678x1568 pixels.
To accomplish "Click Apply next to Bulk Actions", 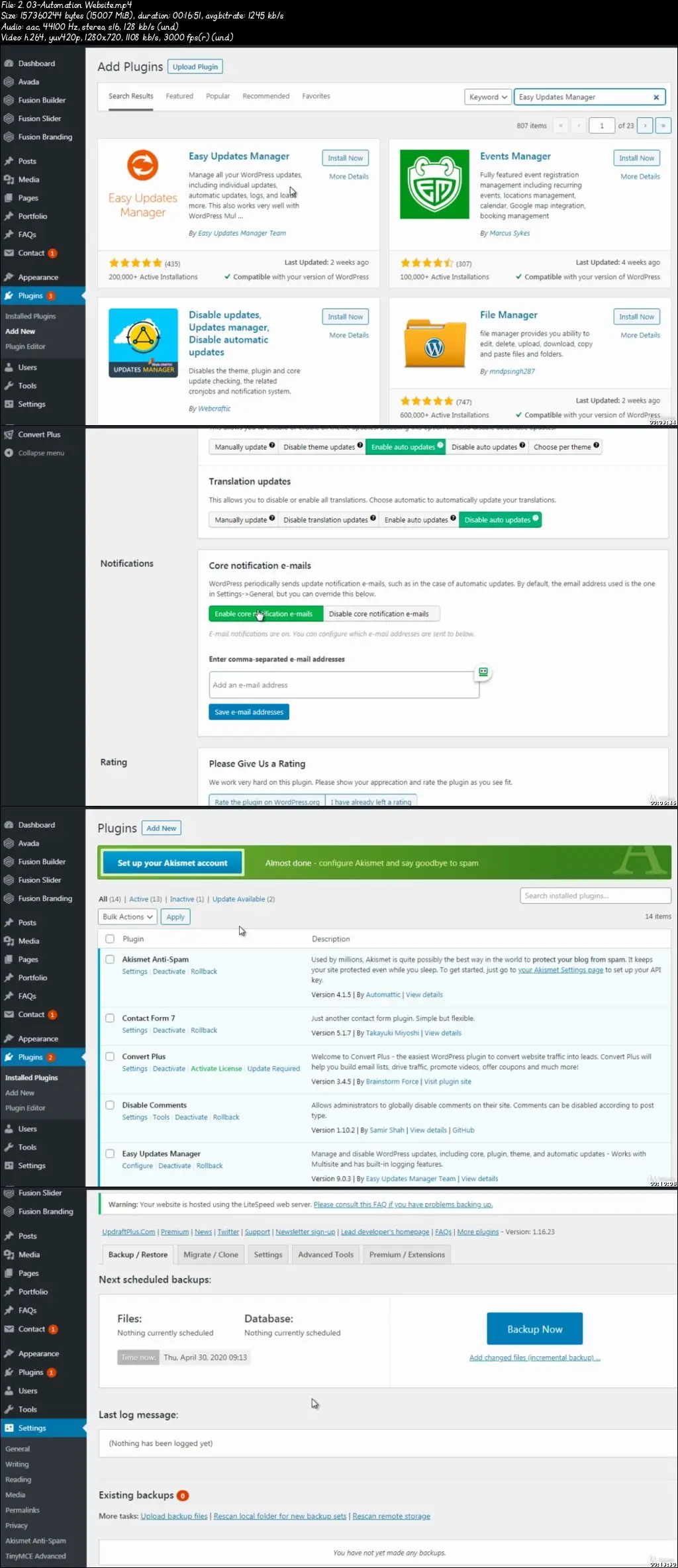I will (175, 917).
